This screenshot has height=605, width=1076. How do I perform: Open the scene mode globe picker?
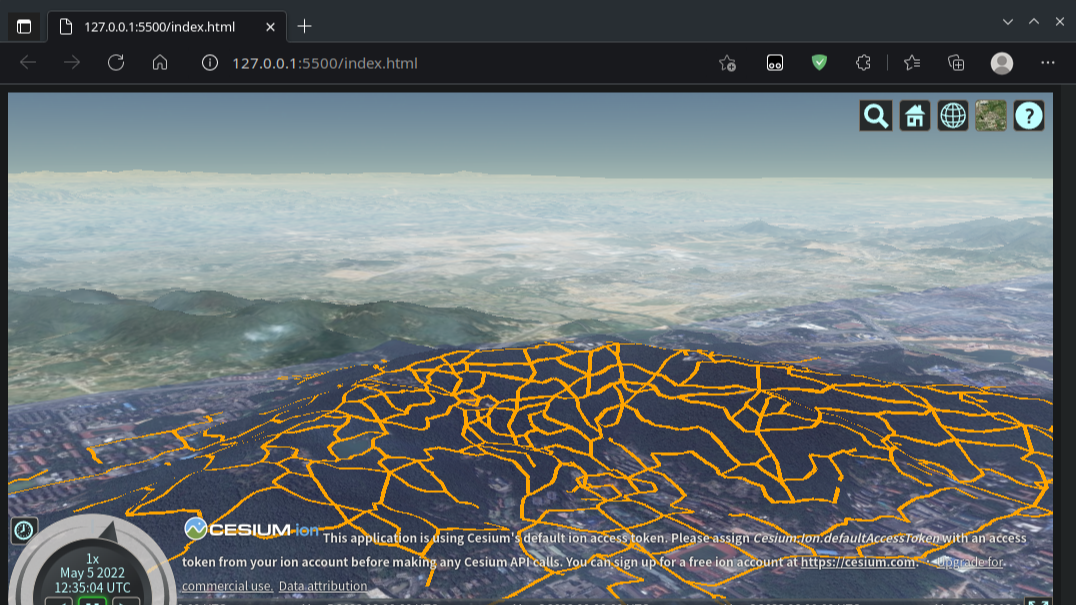(952, 116)
